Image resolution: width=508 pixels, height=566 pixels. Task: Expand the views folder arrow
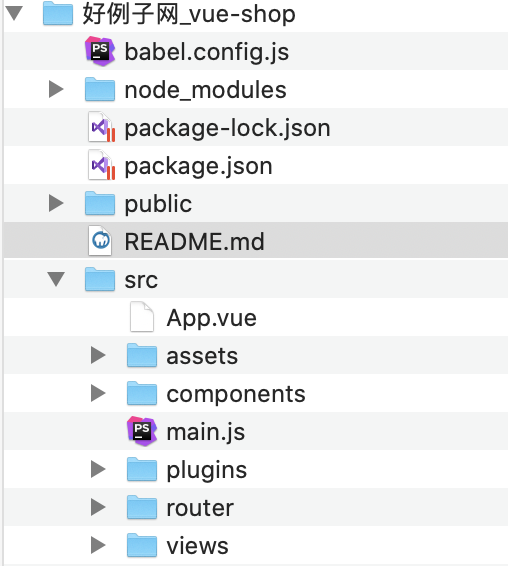tap(98, 545)
